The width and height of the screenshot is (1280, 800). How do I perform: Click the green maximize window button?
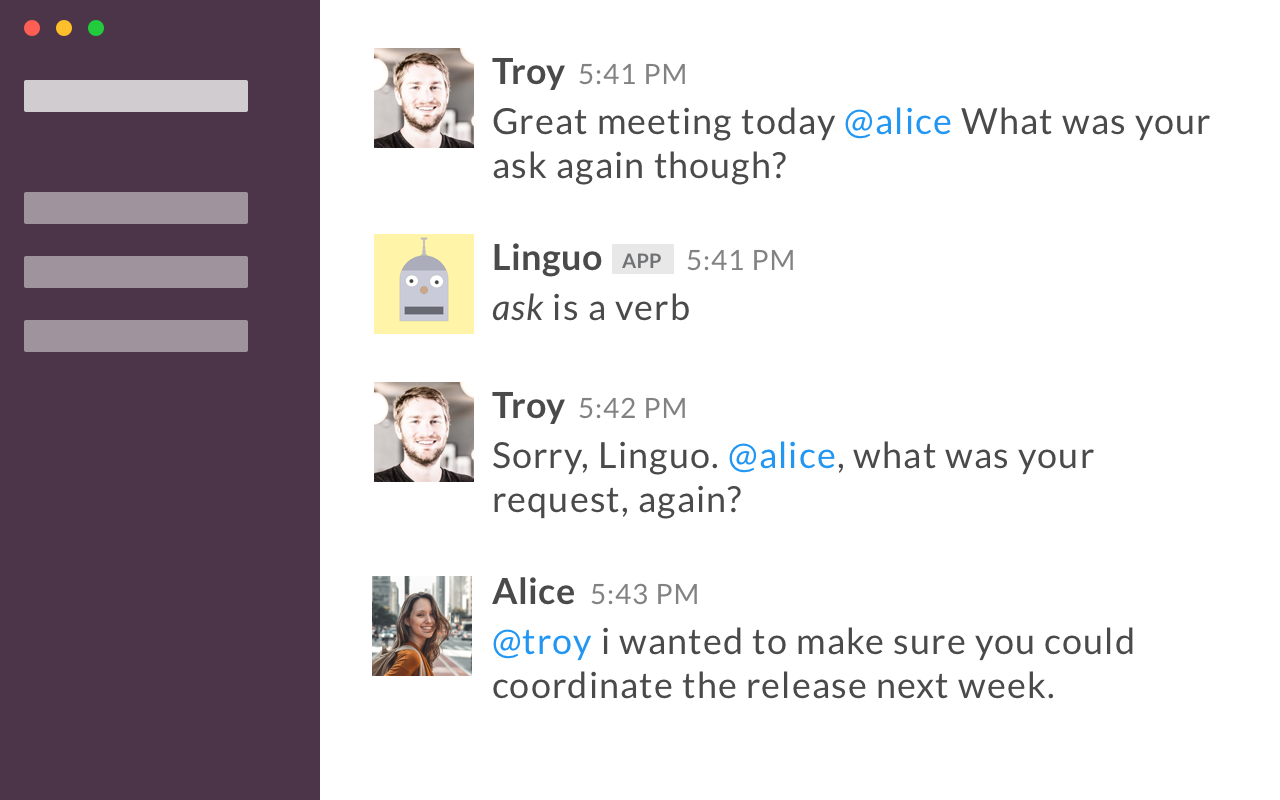click(x=96, y=28)
